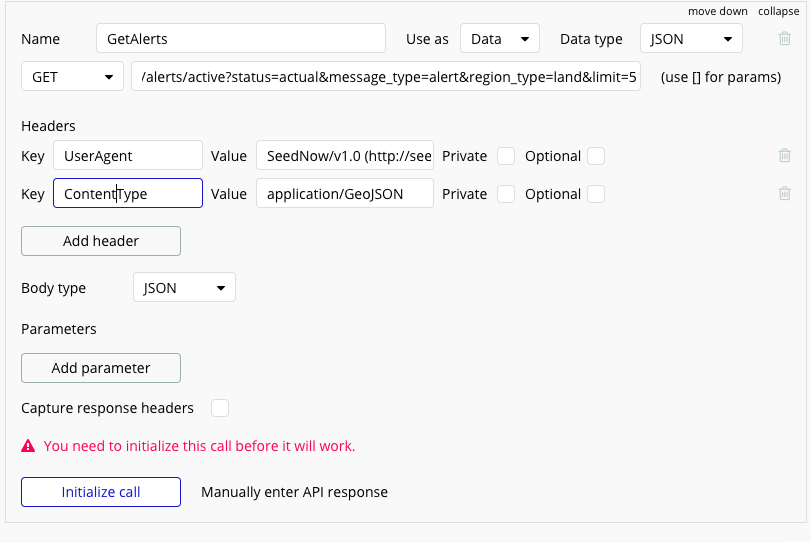This screenshot has width=811, height=542.
Task: Delete the UserAgent header row
Action: click(x=785, y=155)
